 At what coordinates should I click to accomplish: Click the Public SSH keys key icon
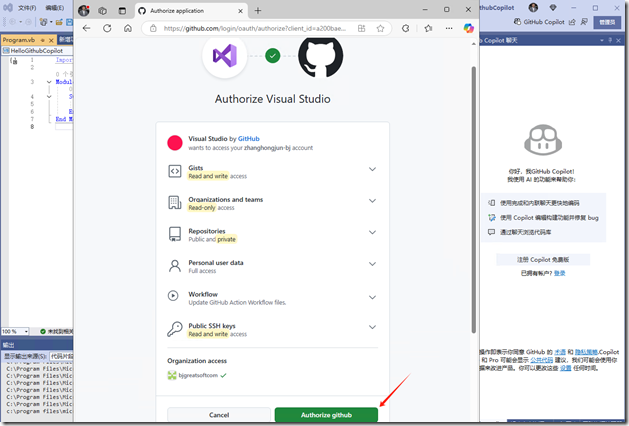[175, 329]
